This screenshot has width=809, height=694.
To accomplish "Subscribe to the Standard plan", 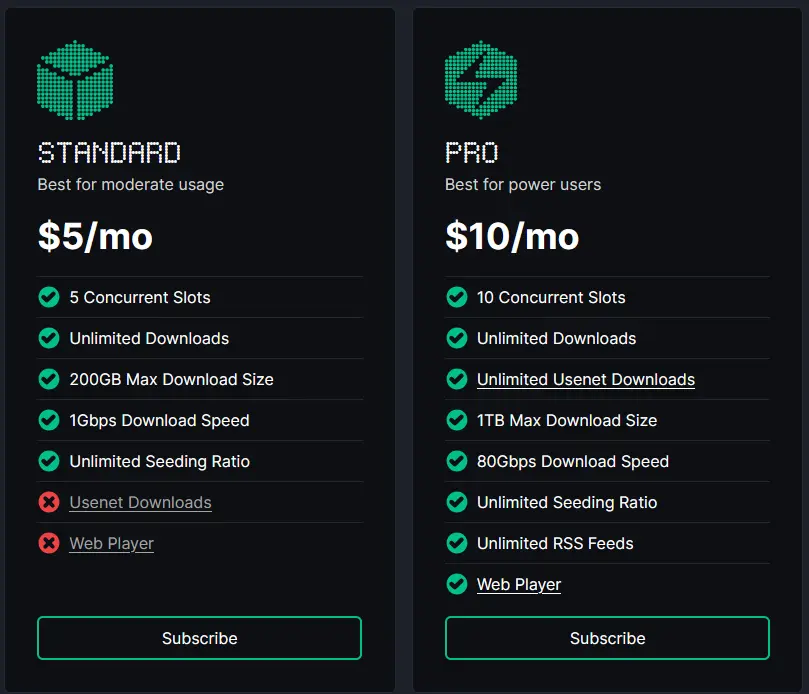I will [199, 638].
